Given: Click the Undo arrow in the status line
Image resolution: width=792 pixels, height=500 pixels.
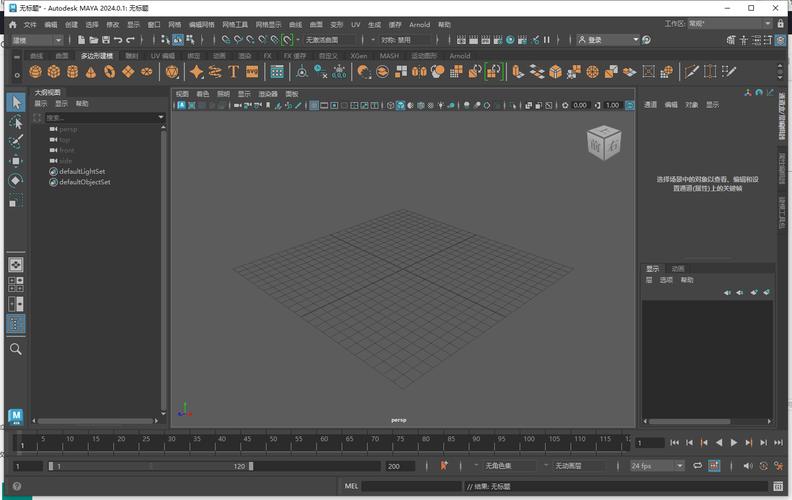Looking at the screenshot, I should click(118, 39).
